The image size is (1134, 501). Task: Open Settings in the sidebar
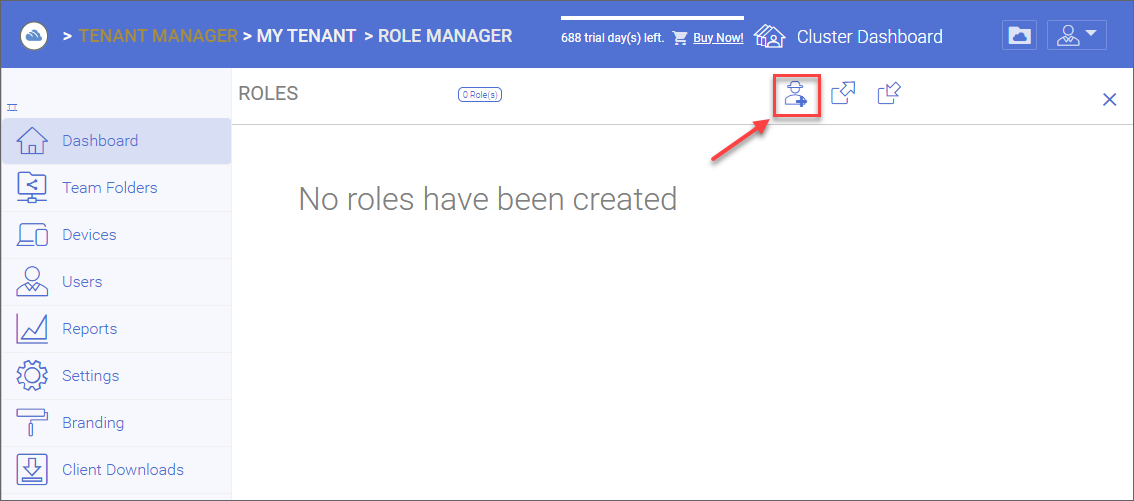(x=116, y=376)
